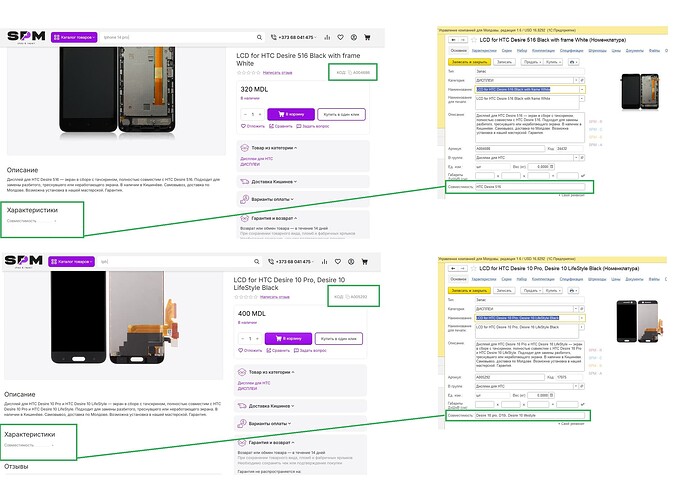The image size is (690, 495).
Task: Open Написать отзыв link on Desire 516 page
Action: click(277, 73)
